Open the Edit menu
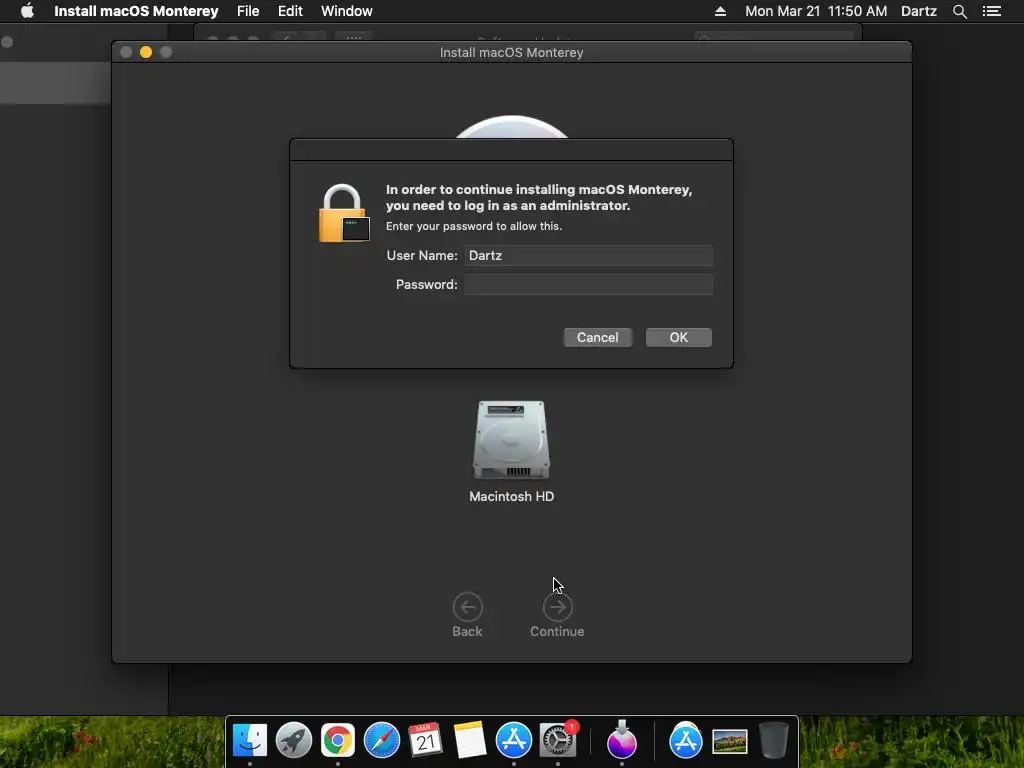 290,11
